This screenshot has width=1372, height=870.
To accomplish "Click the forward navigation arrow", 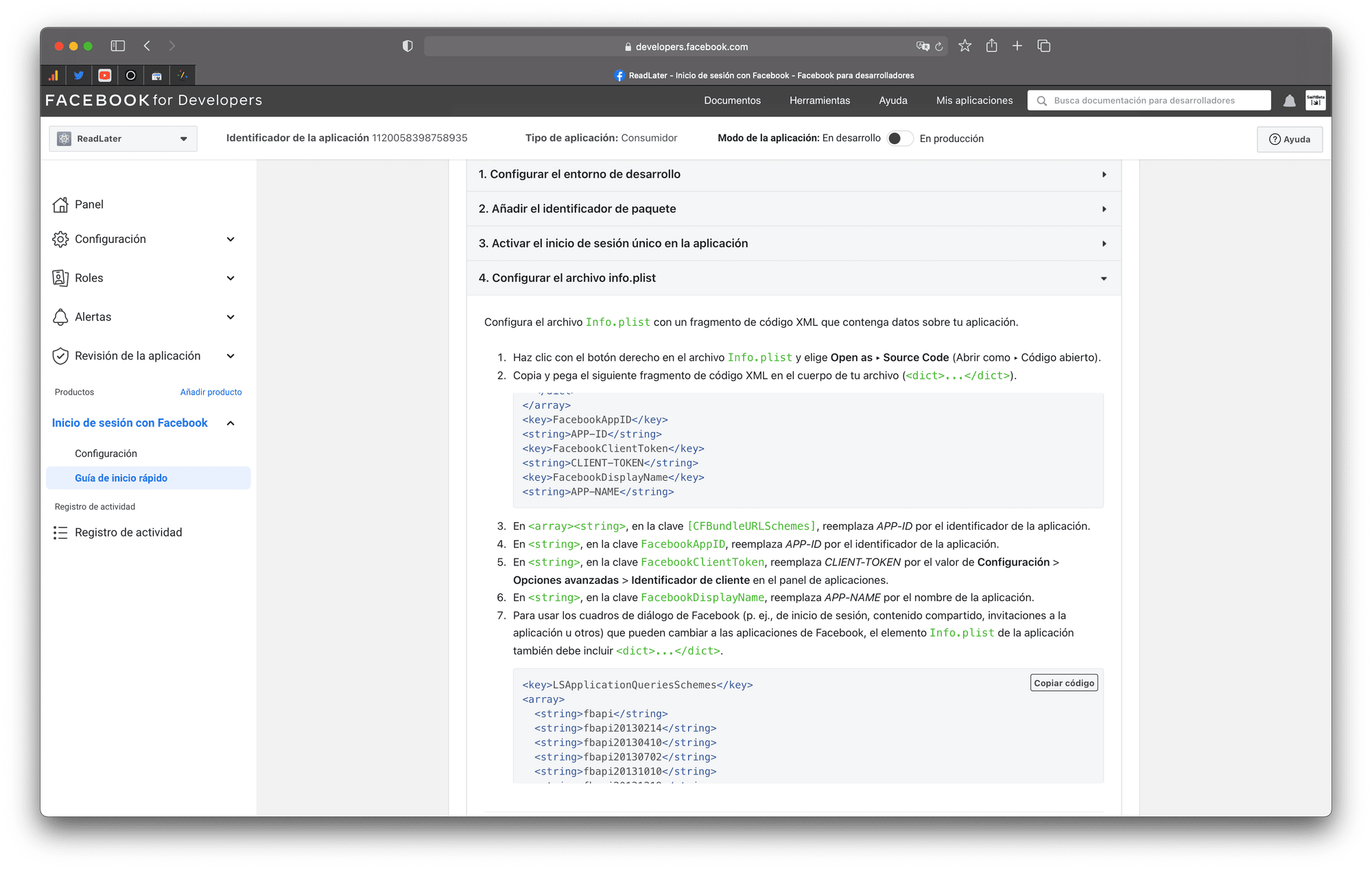I will 172,46.
